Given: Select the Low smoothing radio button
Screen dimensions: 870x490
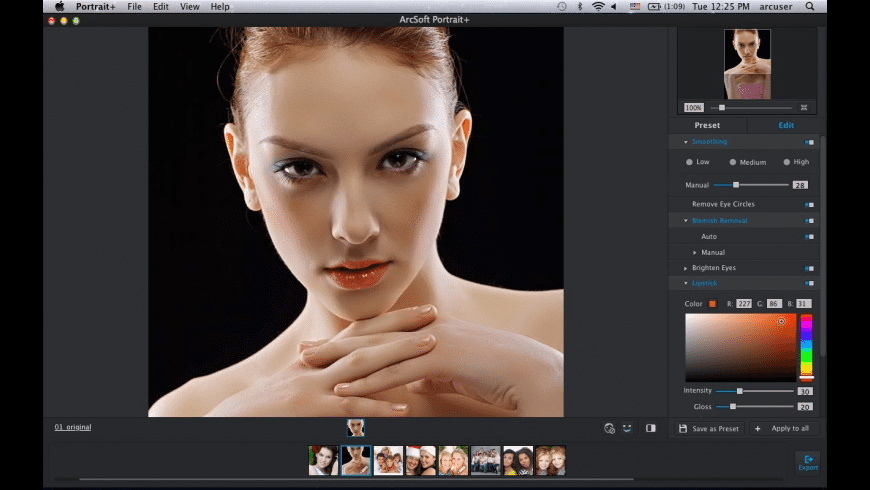Looking at the screenshot, I should coord(689,162).
